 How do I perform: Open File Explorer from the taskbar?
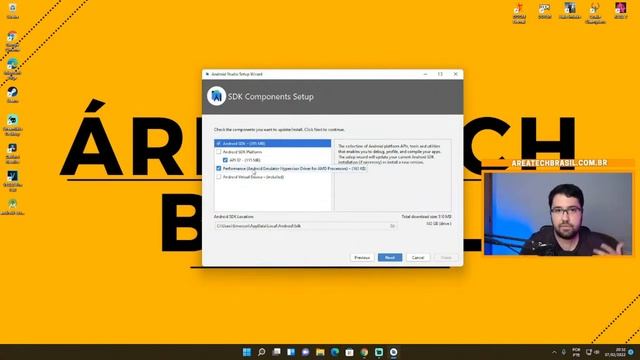[x=320, y=352]
